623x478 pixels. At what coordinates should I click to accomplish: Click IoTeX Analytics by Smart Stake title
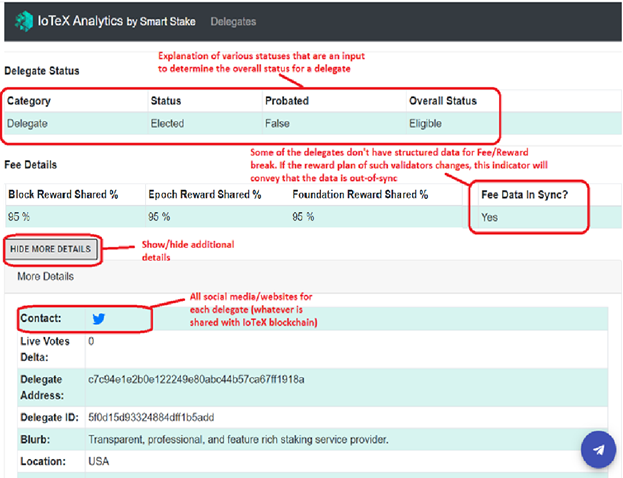[x=116, y=21]
